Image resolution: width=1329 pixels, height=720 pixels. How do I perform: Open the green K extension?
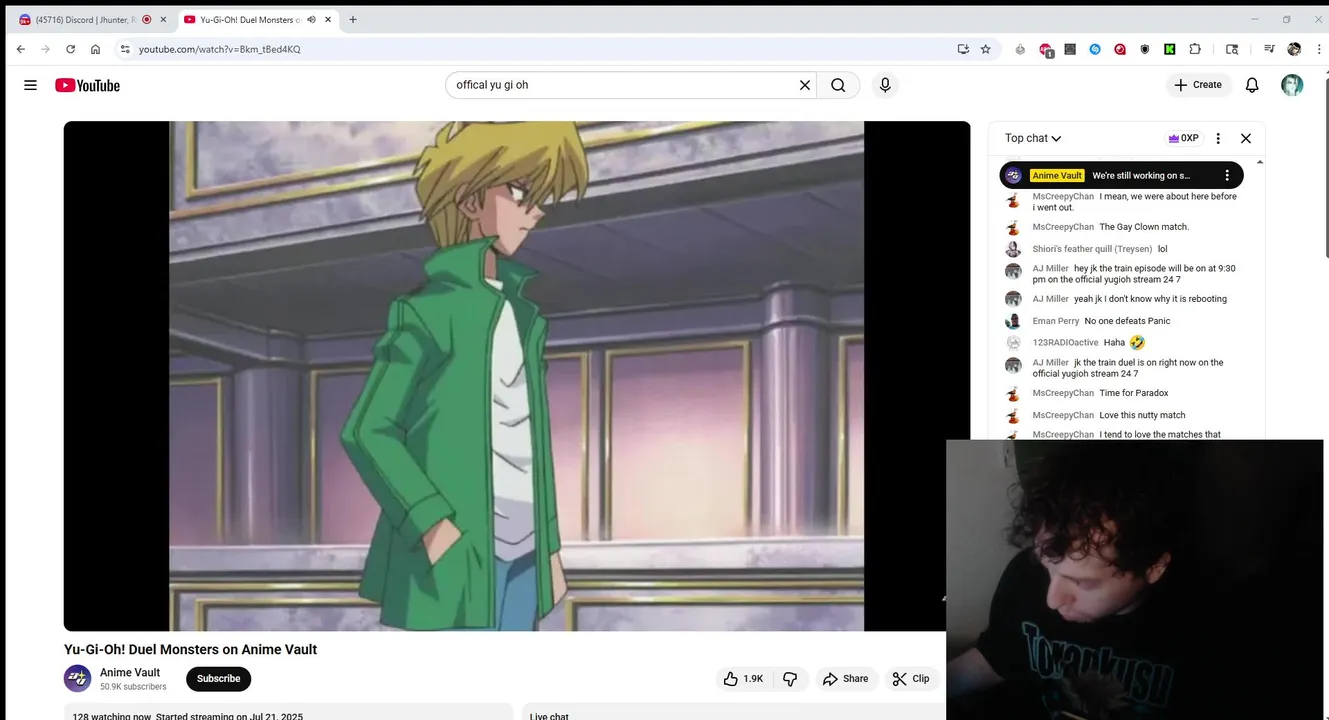pos(1169,49)
